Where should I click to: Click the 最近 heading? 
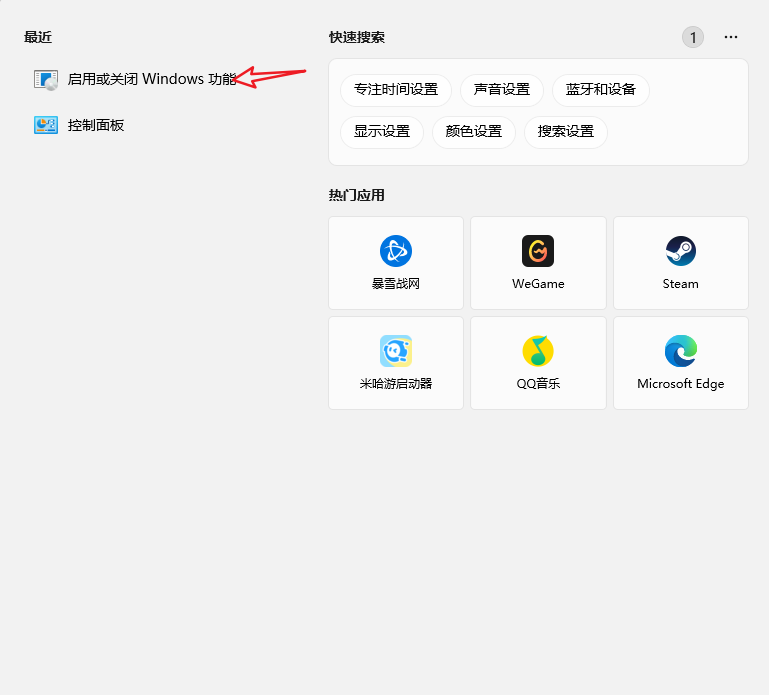(38, 37)
